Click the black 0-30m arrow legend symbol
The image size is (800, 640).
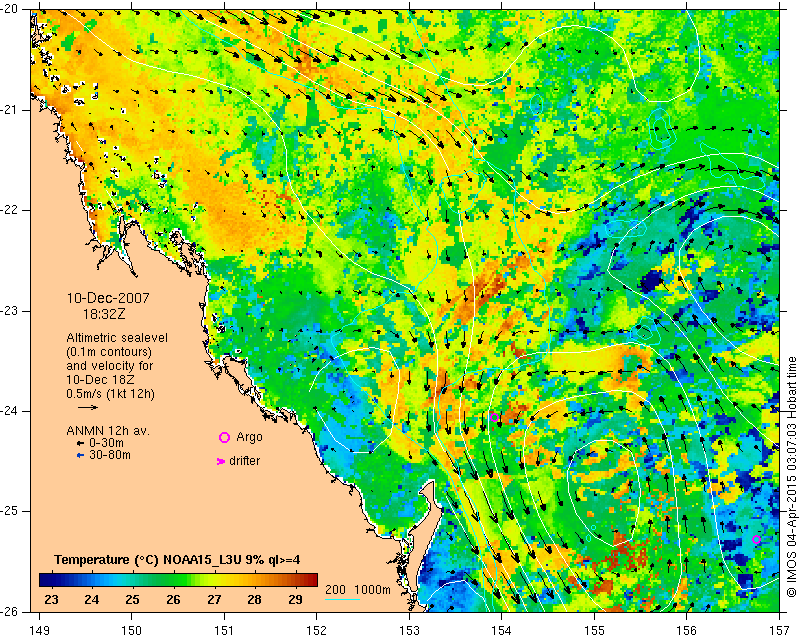[80, 443]
